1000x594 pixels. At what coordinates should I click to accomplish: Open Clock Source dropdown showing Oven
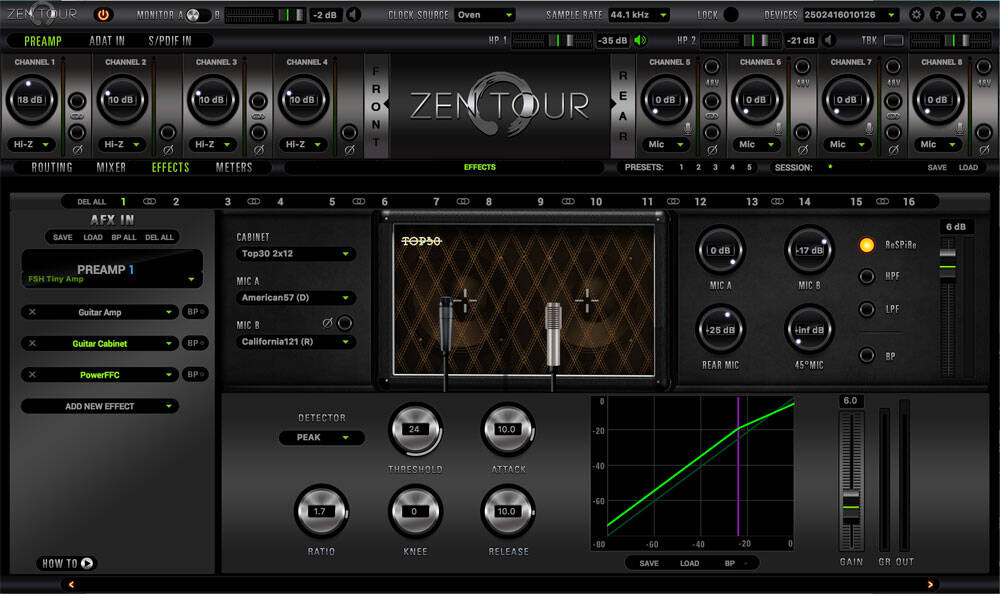[x=485, y=15]
